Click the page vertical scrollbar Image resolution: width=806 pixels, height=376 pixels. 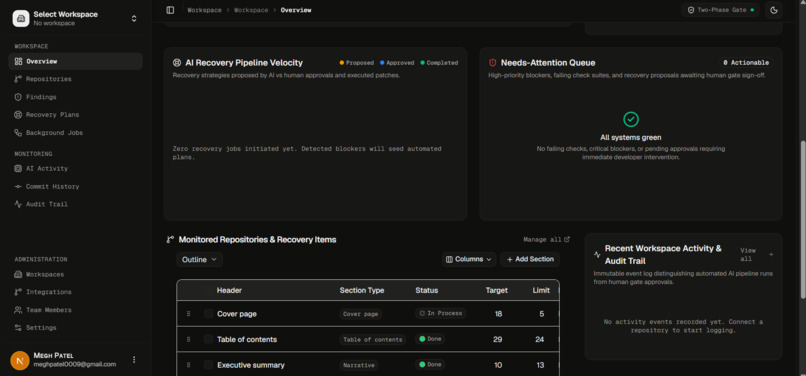pyautogui.click(x=803, y=219)
